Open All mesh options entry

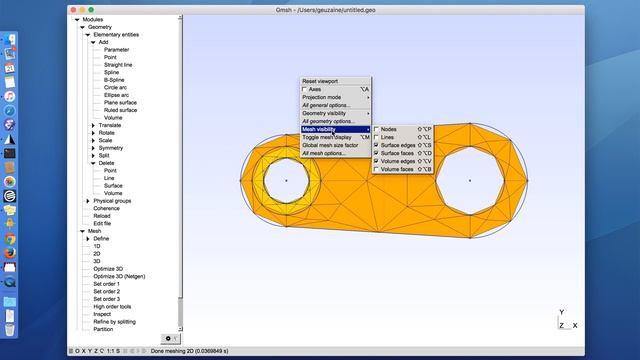(x=336, y=153)
